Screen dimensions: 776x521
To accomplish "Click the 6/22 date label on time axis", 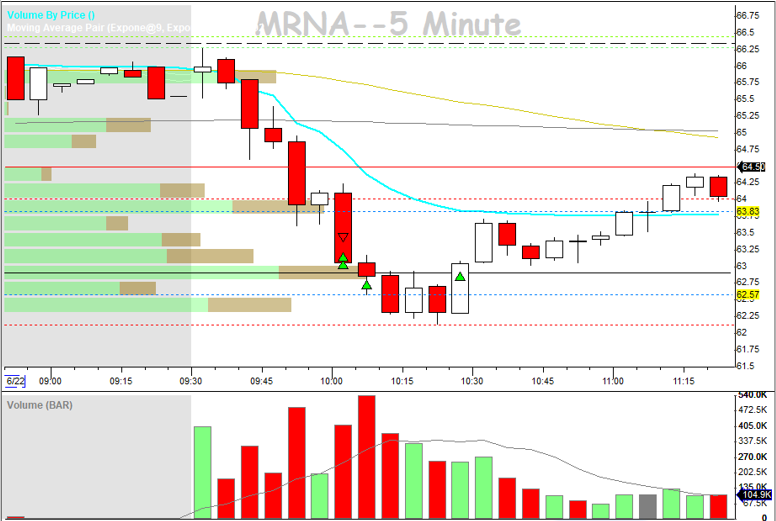I will tap(15, 381).
